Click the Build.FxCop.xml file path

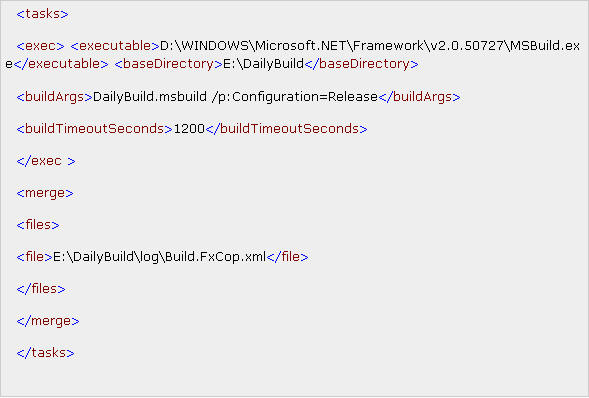pos(159,257)
